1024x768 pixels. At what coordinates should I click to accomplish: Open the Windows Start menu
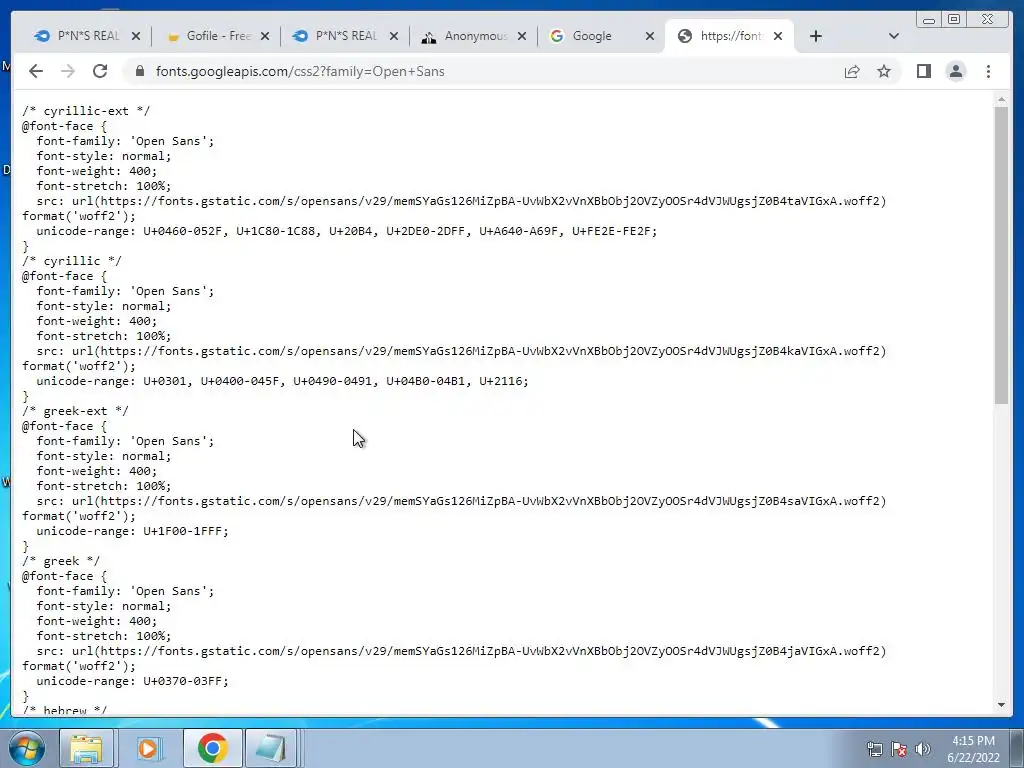click(x=26, y=748)
